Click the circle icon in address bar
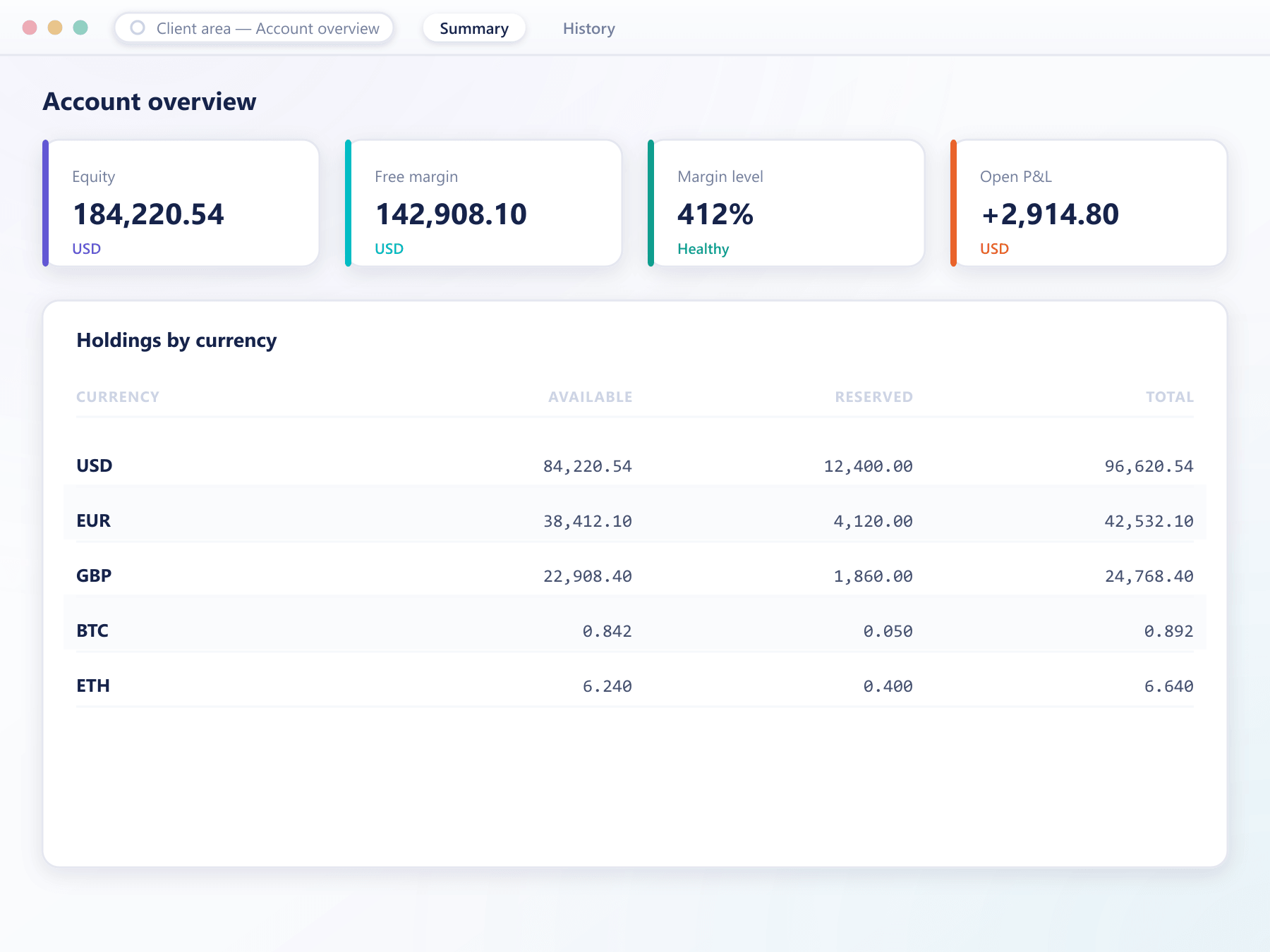 click(x=138, y=28)
